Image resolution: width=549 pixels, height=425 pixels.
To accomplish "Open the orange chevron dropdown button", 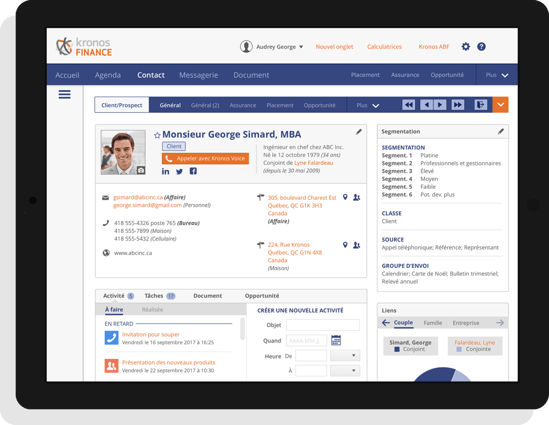I will click(x=500, y=105).
